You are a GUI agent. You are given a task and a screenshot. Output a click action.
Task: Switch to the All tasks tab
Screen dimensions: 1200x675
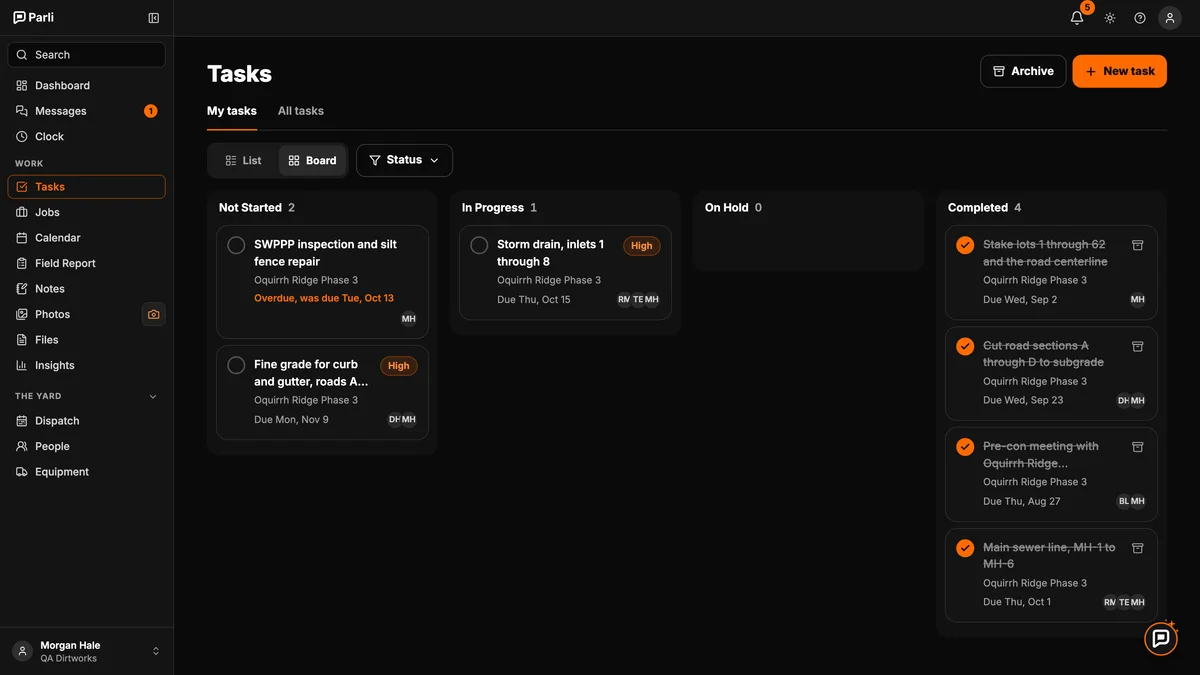click(x=301, y=111)
